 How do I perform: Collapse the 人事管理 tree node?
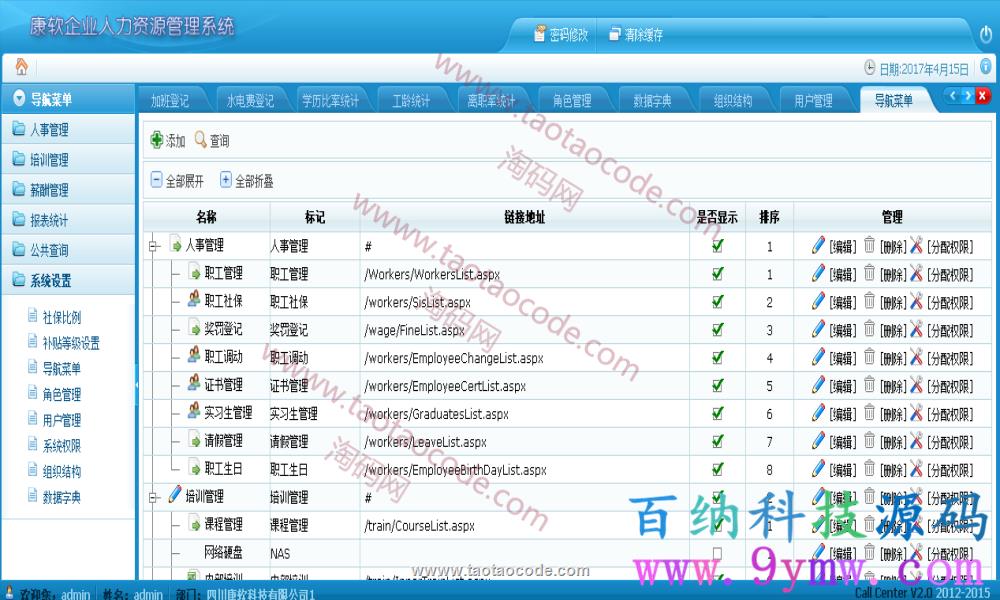(154, 246)
